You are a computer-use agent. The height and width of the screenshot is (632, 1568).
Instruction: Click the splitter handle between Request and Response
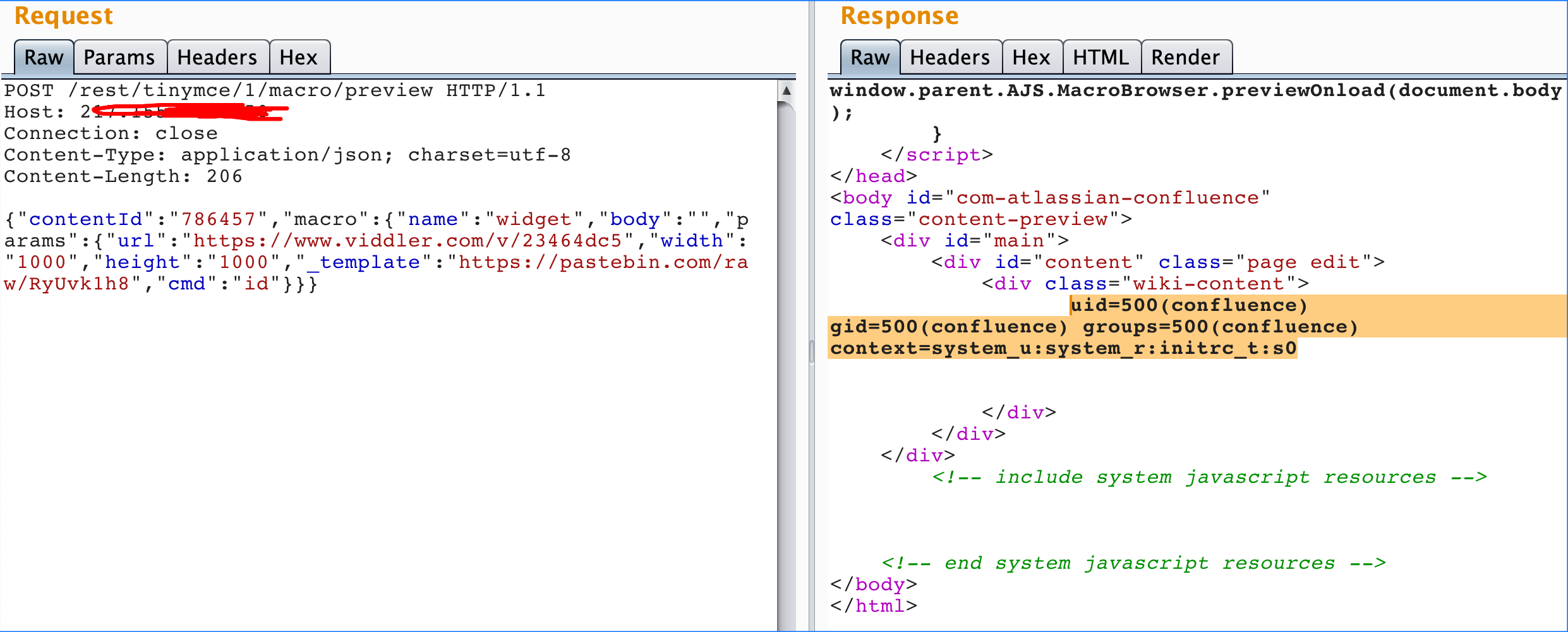click(812, 352)
